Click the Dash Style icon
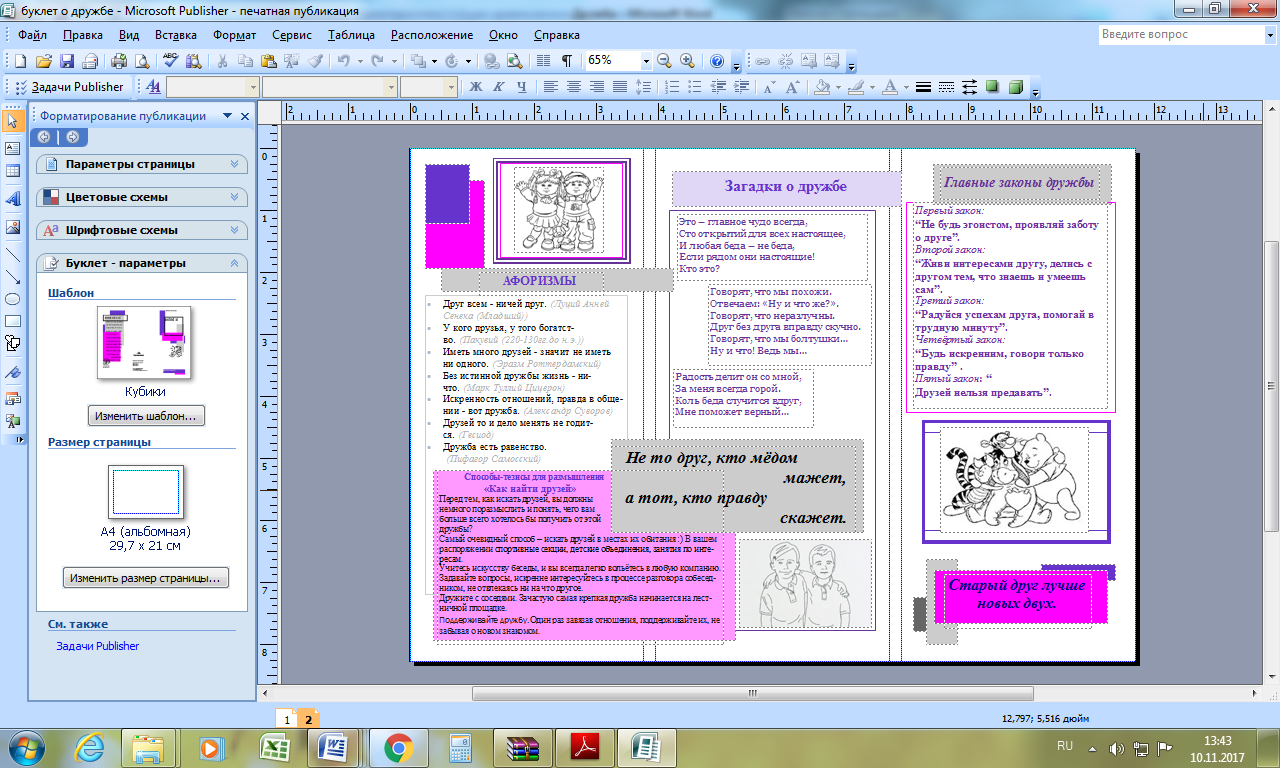Screen dimensions: 1280x768 (945, 87)
